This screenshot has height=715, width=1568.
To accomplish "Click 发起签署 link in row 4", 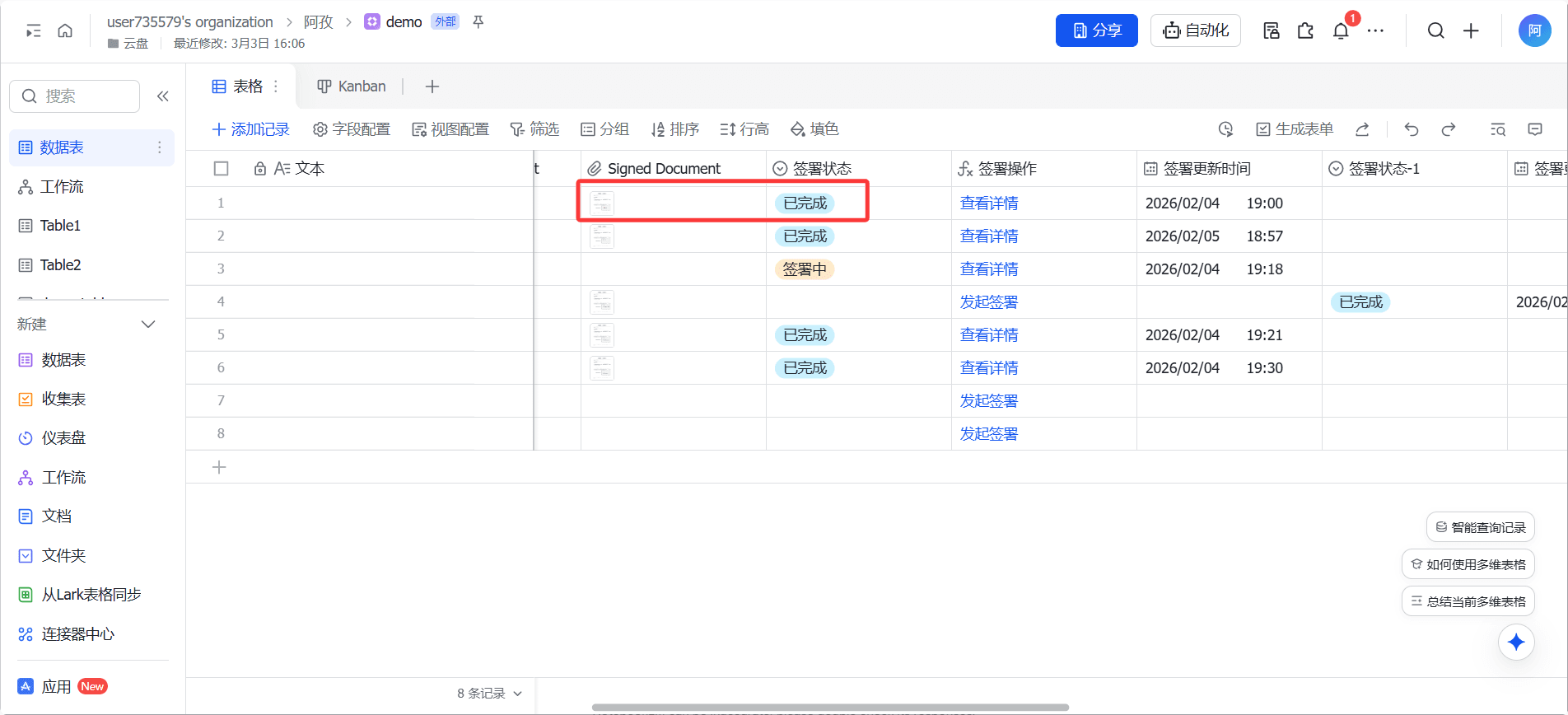I will click(989, 302).
